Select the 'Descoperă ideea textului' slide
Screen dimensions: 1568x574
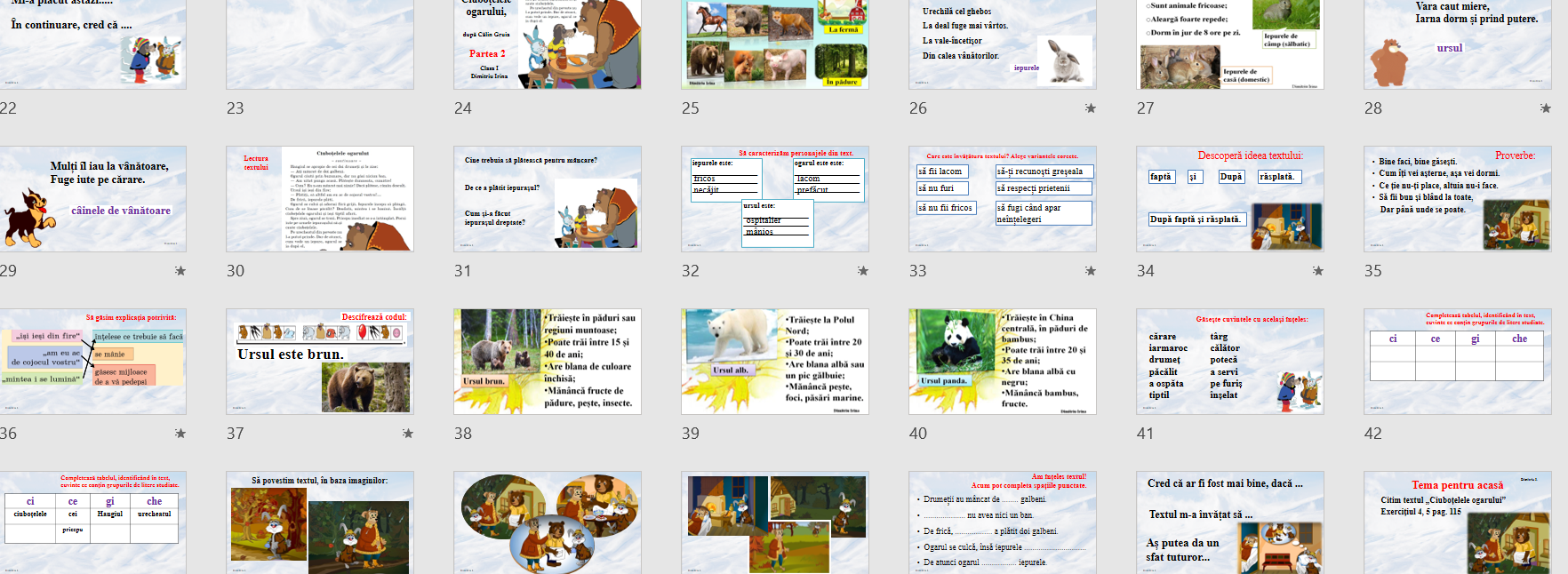pos(1229,199)
